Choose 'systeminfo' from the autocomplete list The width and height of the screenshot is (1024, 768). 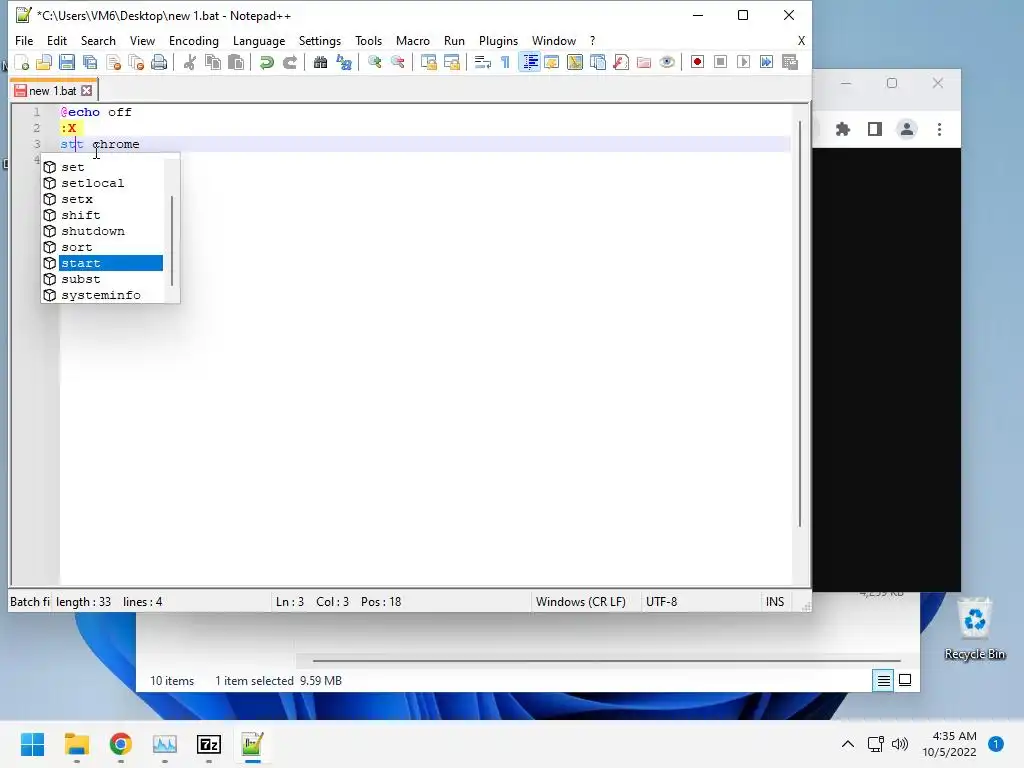(x=103, y=295)
